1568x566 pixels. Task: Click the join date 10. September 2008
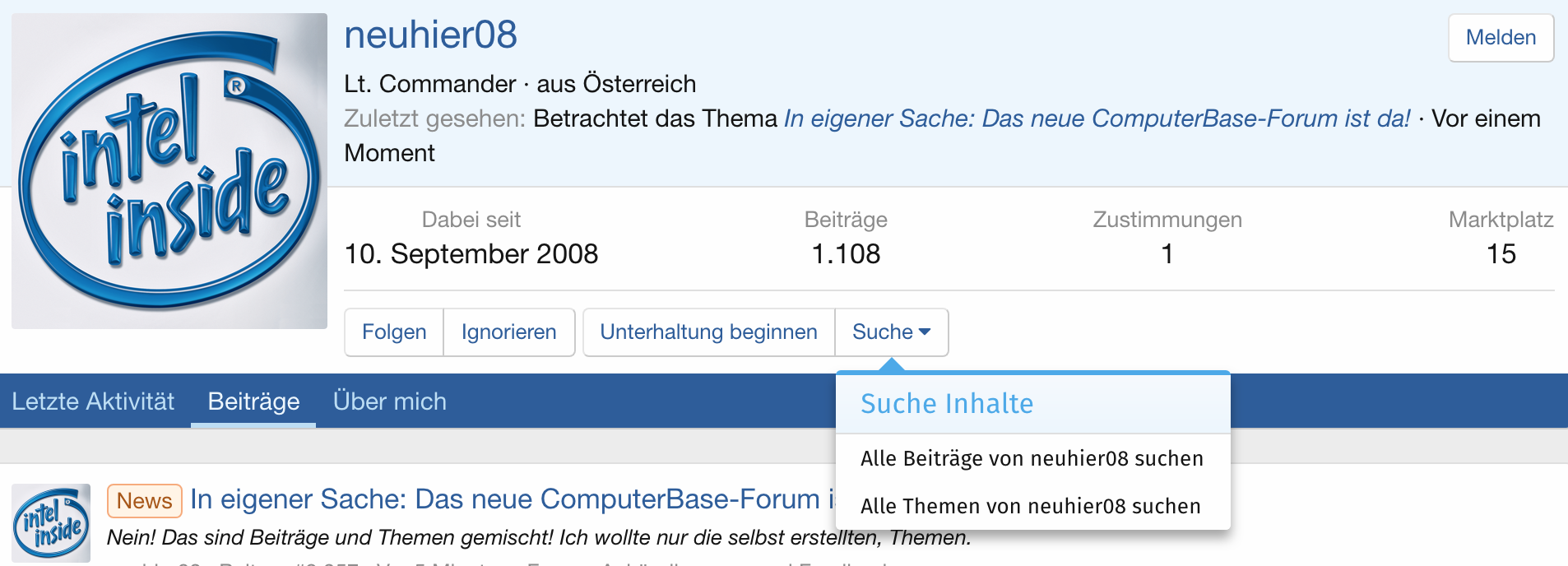coord(471,254)
